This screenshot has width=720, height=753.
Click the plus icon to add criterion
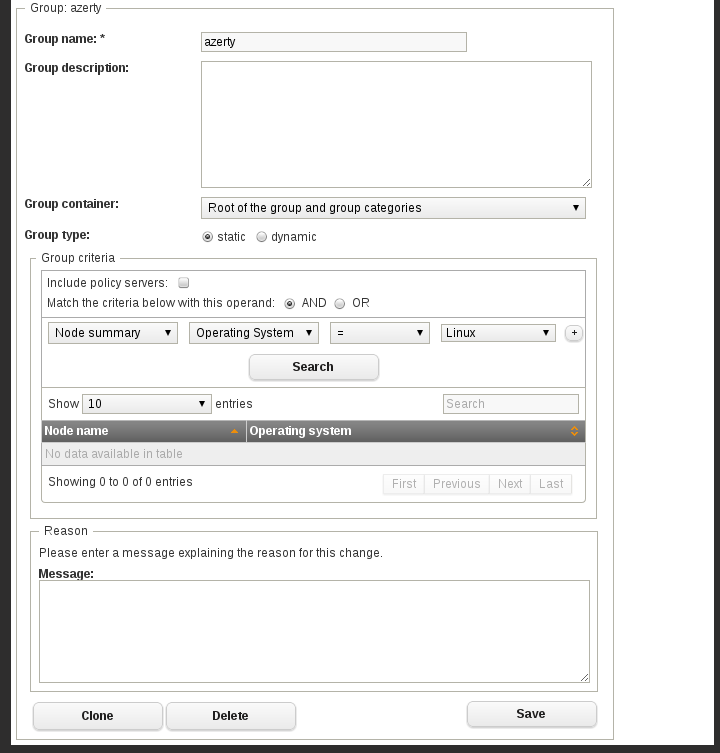(x=574, y=333)
